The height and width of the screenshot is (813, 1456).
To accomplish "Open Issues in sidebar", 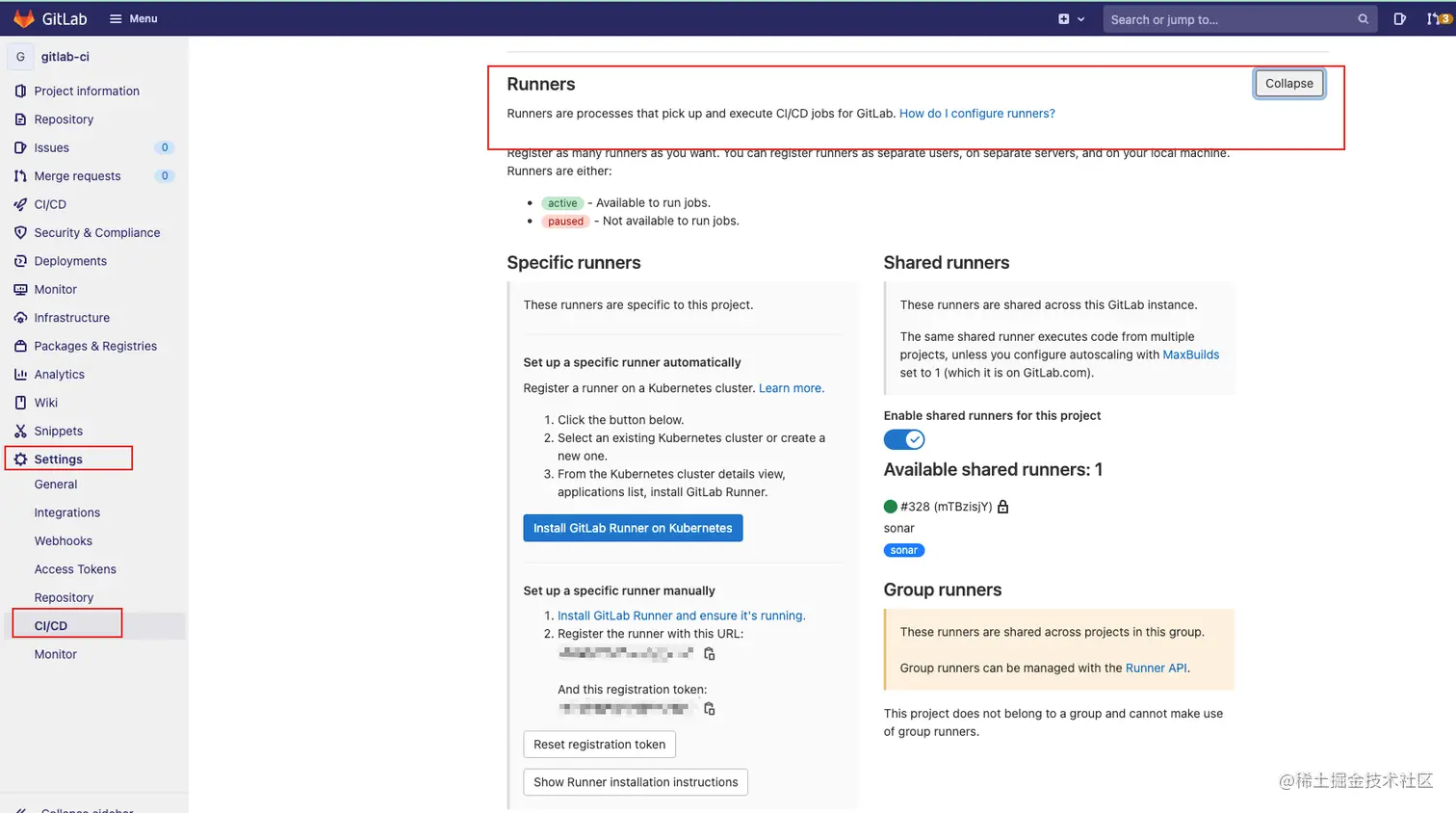I will pyautogui.click(x=52, y=147).
